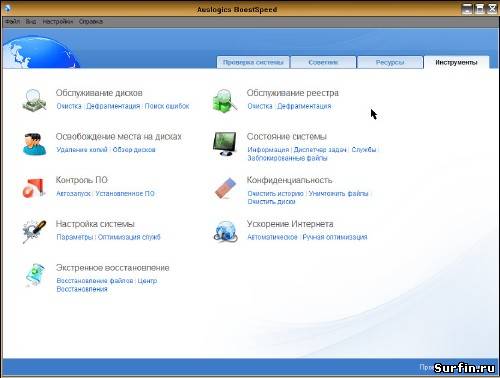Open Очистка under Обслуживание дисков
Screen dimensions: 500x378
(69, 106)
